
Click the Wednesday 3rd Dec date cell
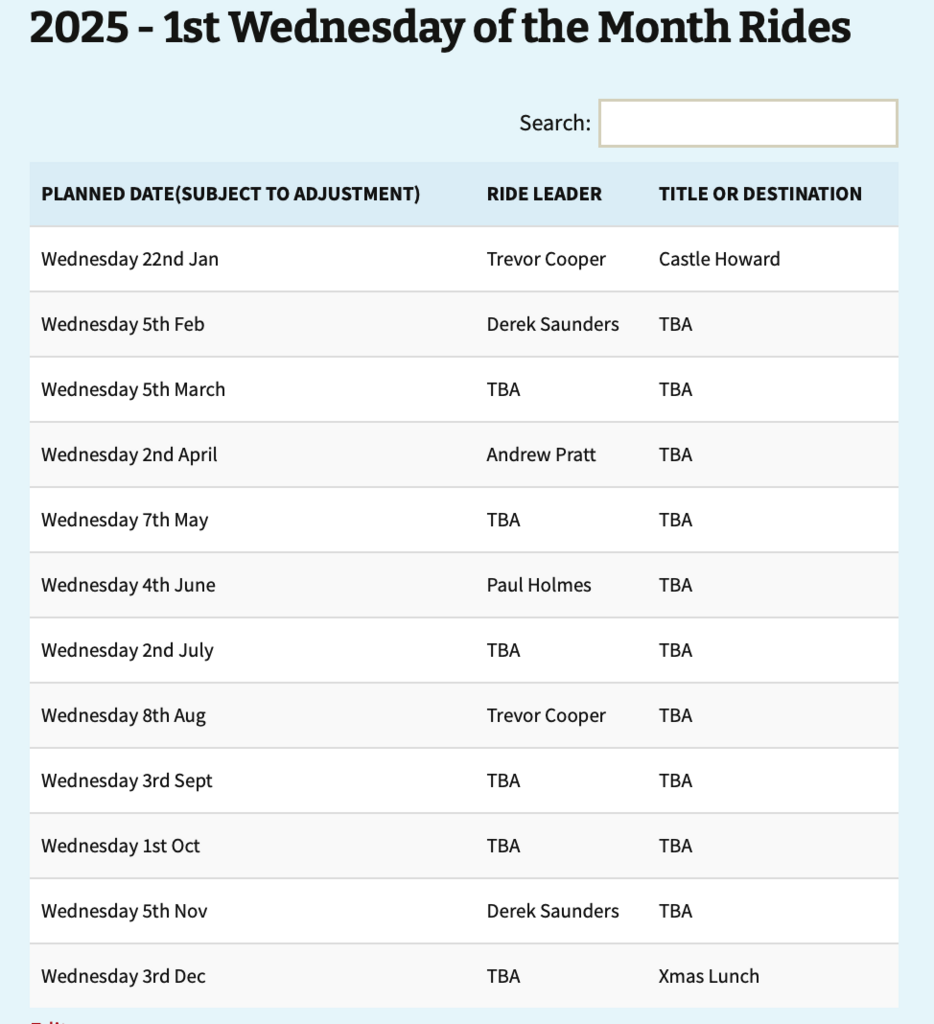pyautogui.click(x=123, y=976)
